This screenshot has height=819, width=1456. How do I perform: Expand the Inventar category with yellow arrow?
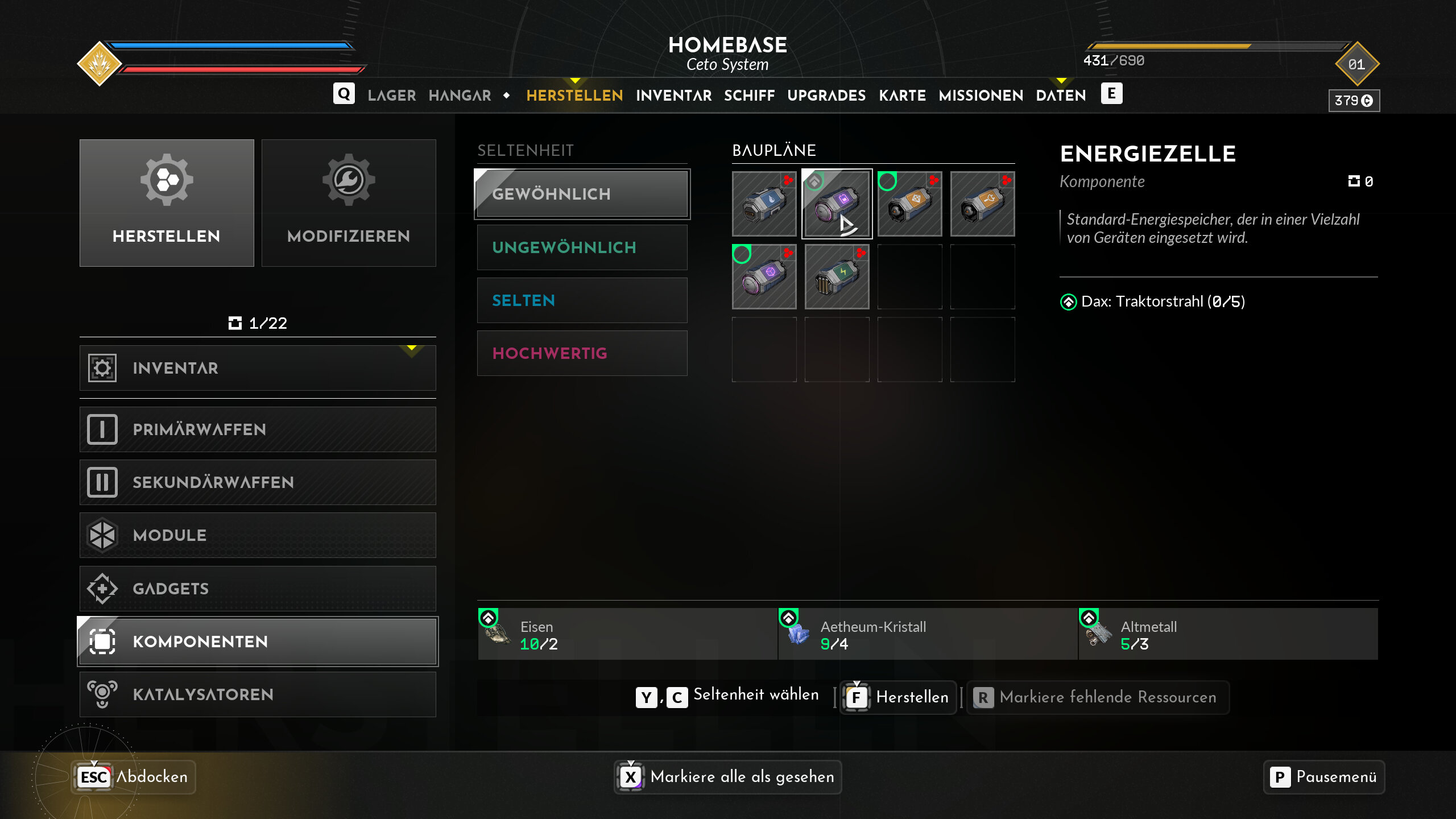(x=258, y=368)
